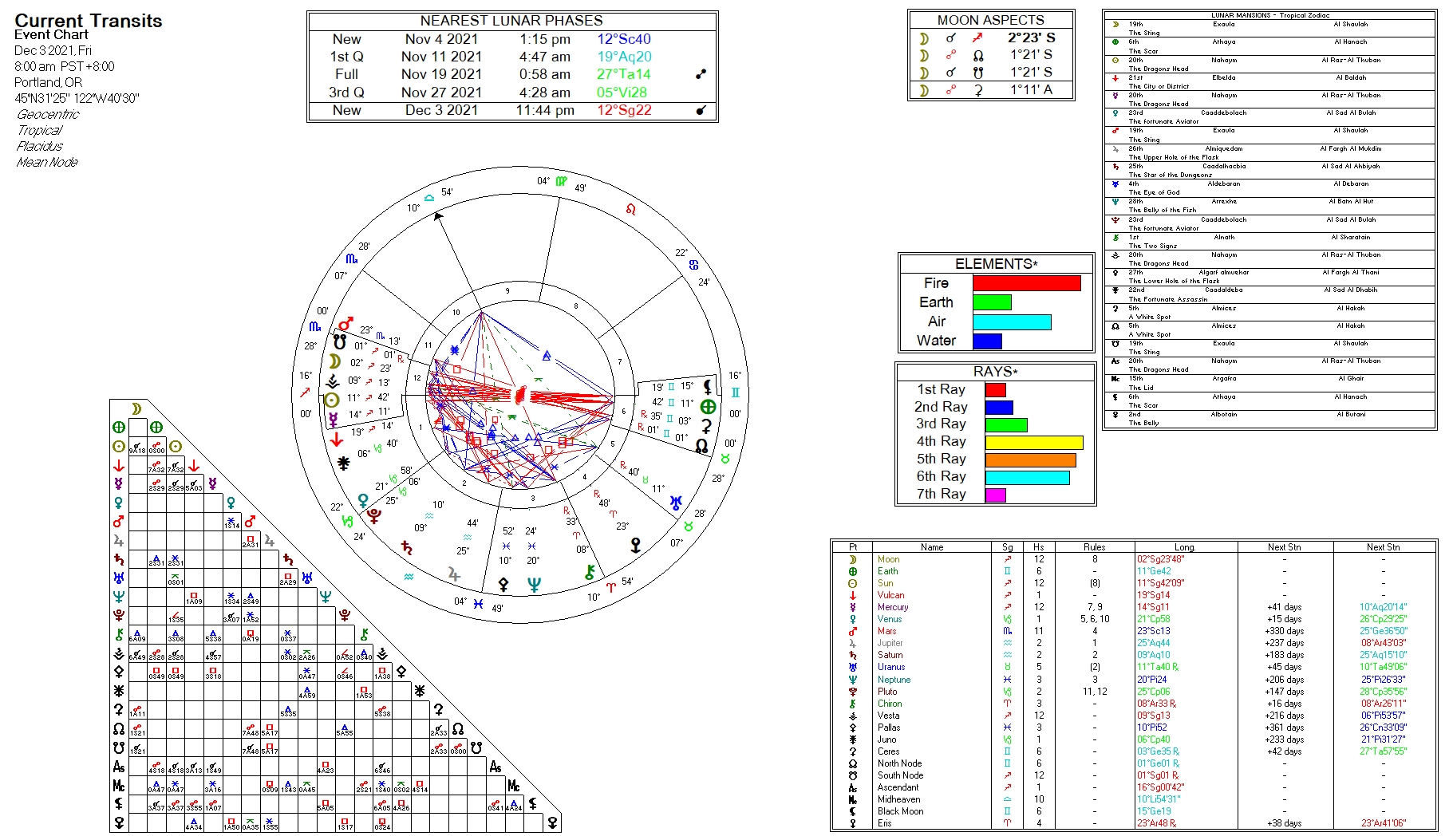Click the Vulcan arrow glyph on the wheel

point(336,439)
